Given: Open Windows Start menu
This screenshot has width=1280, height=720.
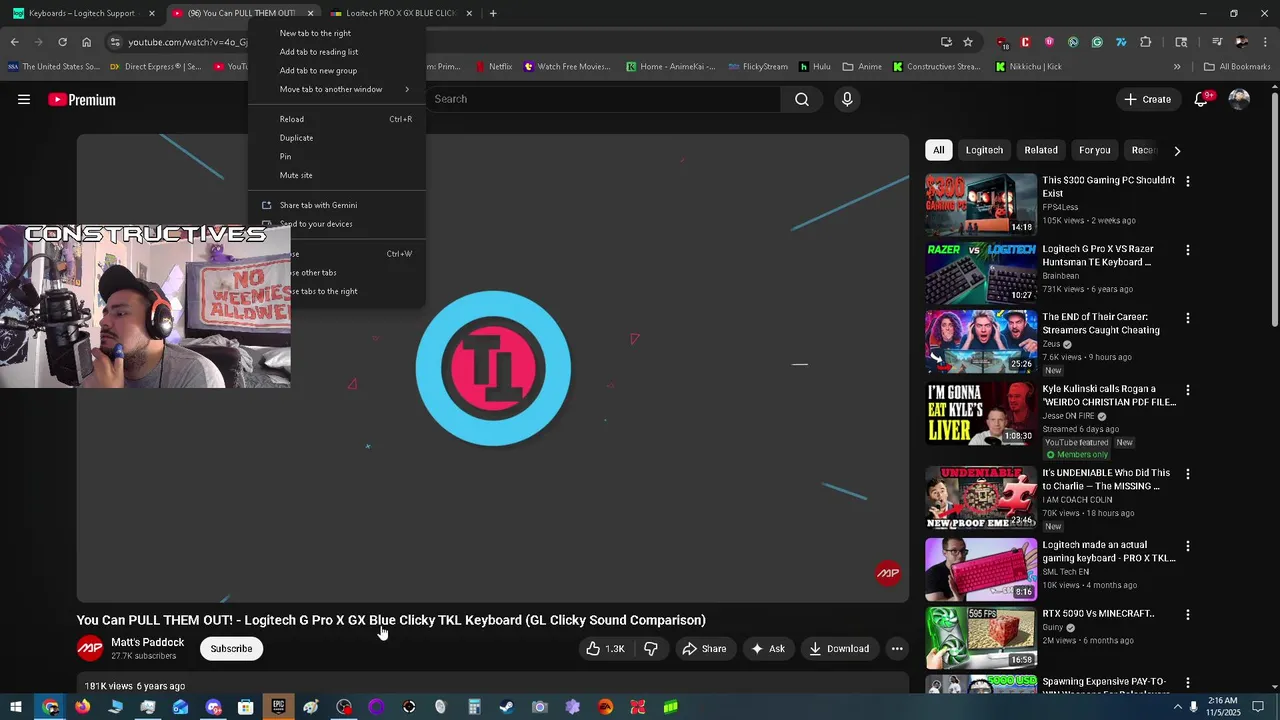Looking at the screenshot, I should tap(16, 707).
